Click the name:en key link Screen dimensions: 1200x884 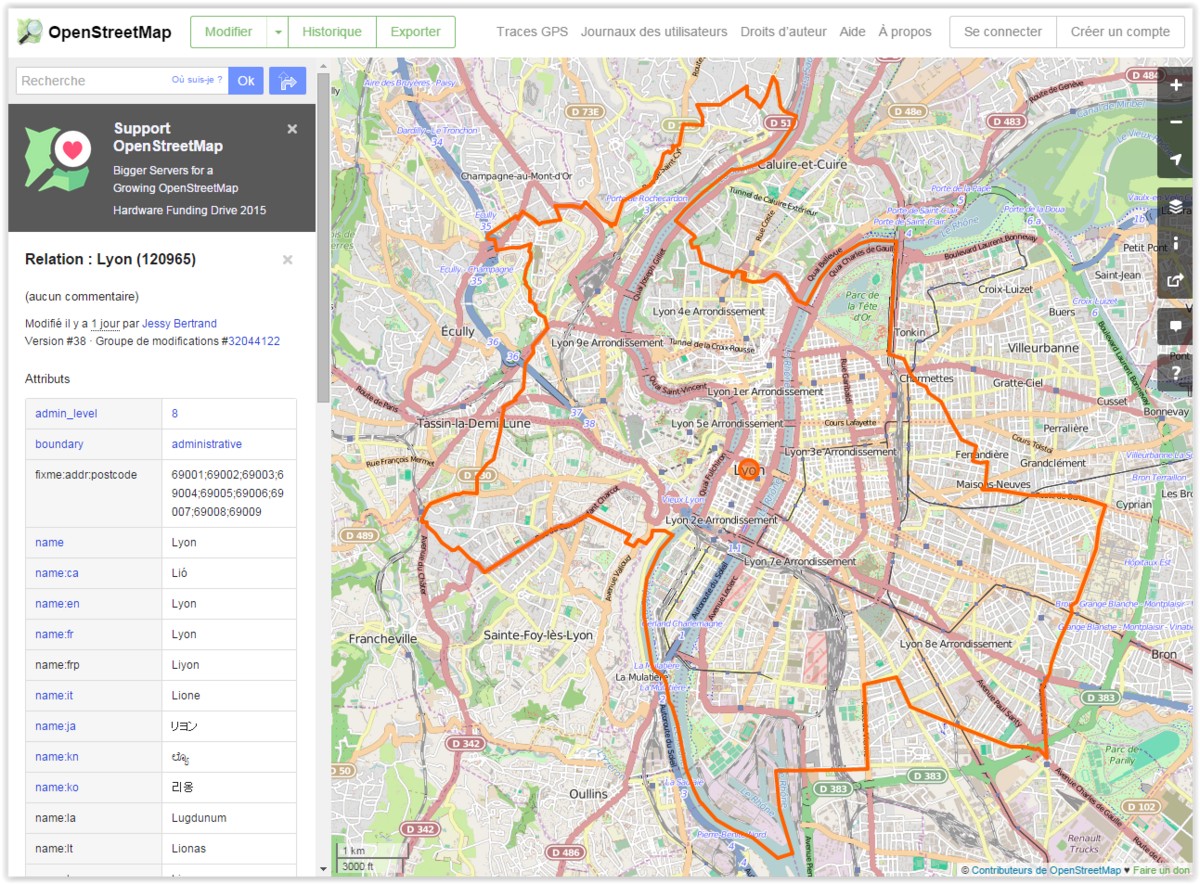(57, 604)
